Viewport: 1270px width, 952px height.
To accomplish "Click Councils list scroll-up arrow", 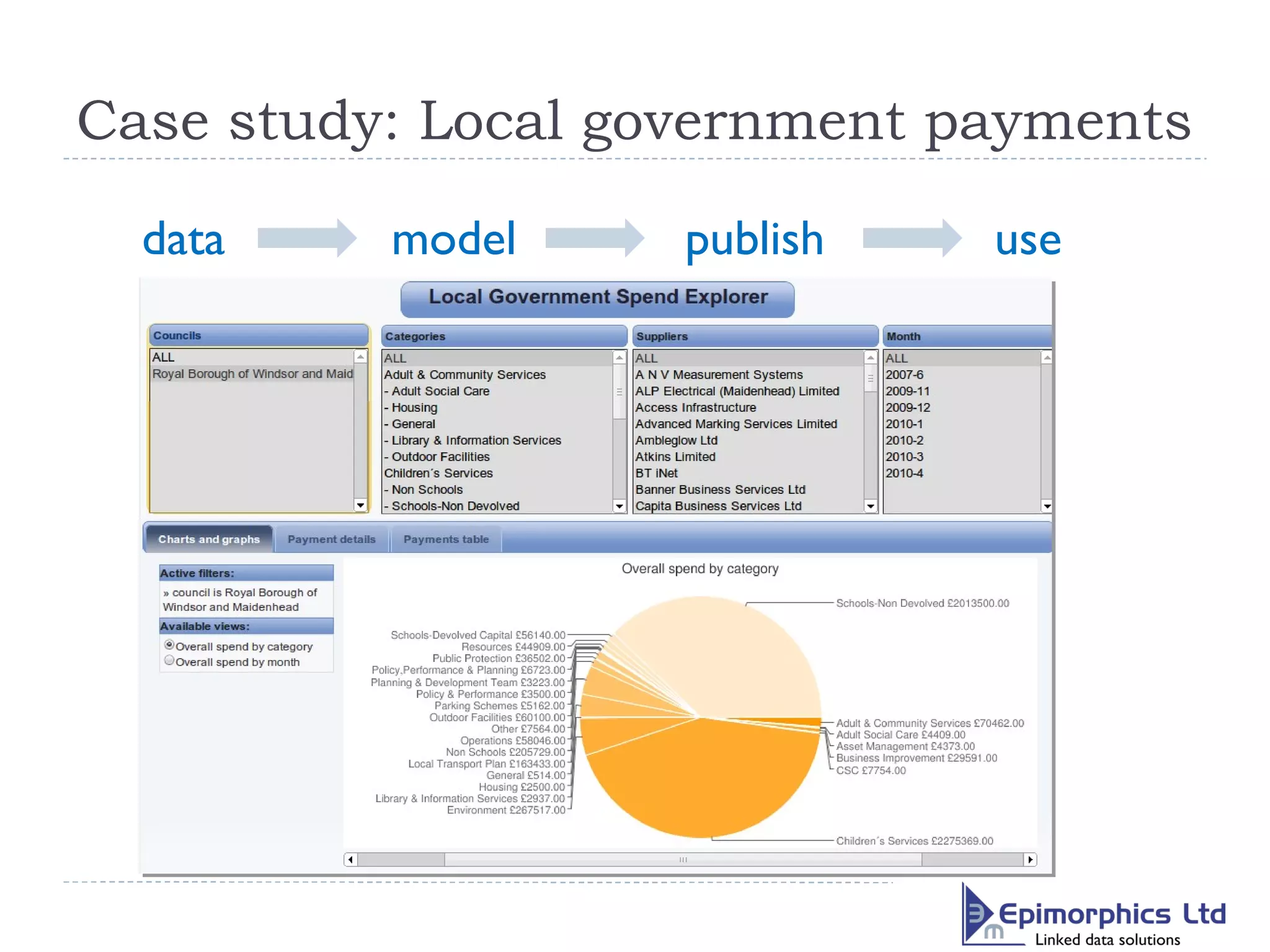I will pos(360,357).
